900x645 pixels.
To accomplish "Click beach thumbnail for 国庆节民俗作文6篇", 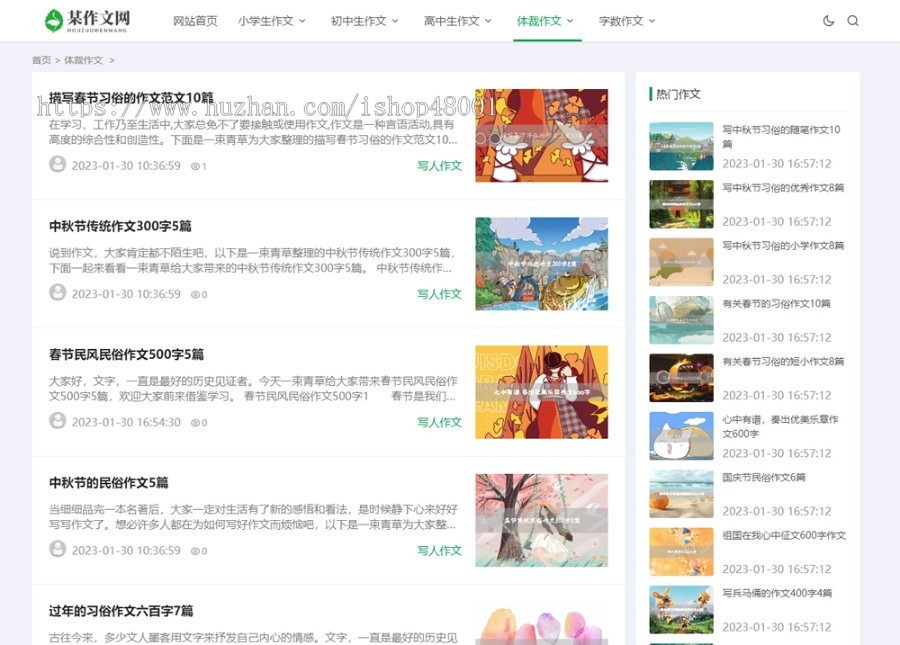I will (681, 494).
